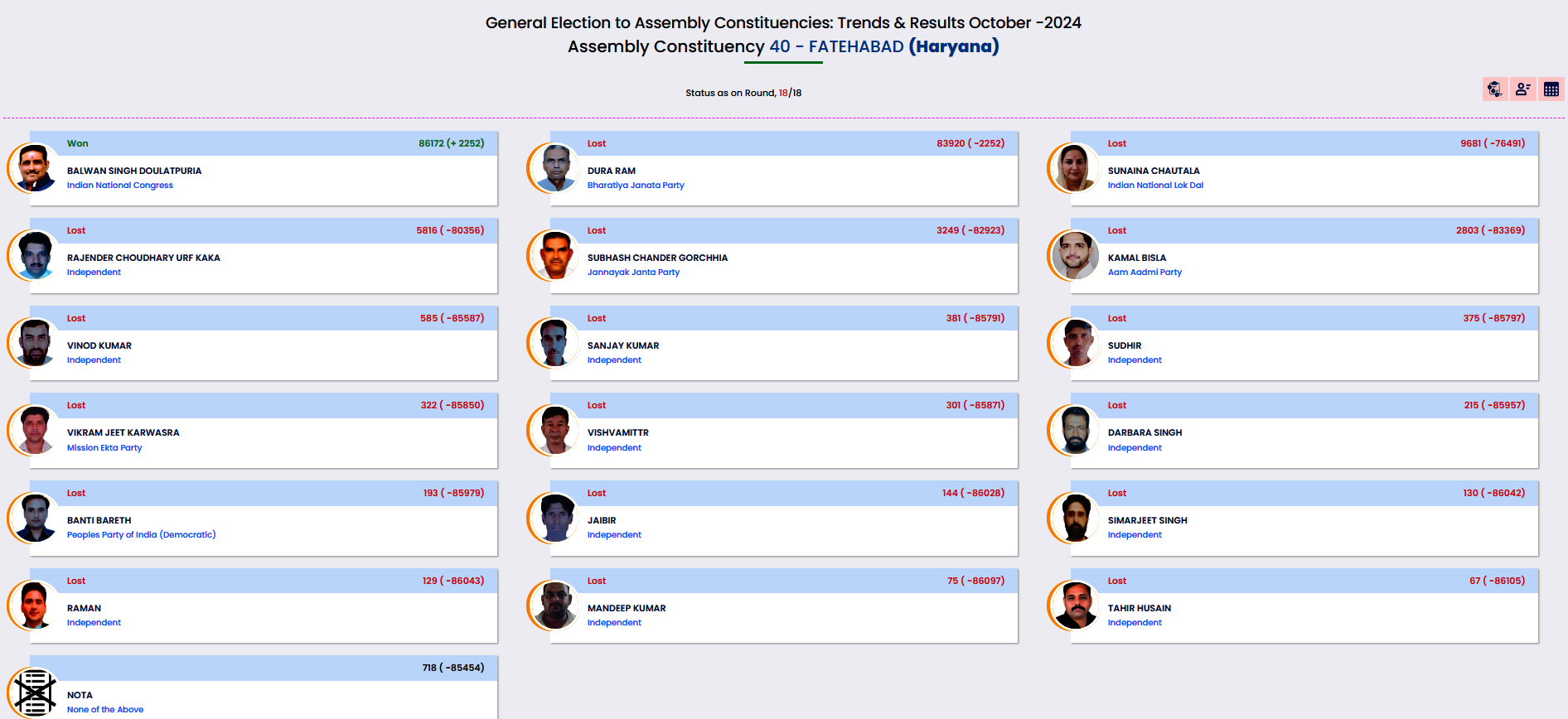Click the Subhash Chander Gorchhia candidate name

tap(657, 258)
